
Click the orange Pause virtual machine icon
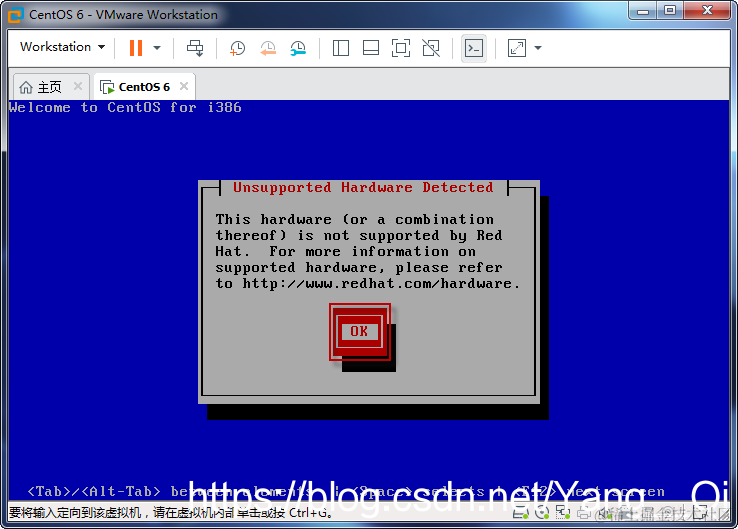[136, 48]
